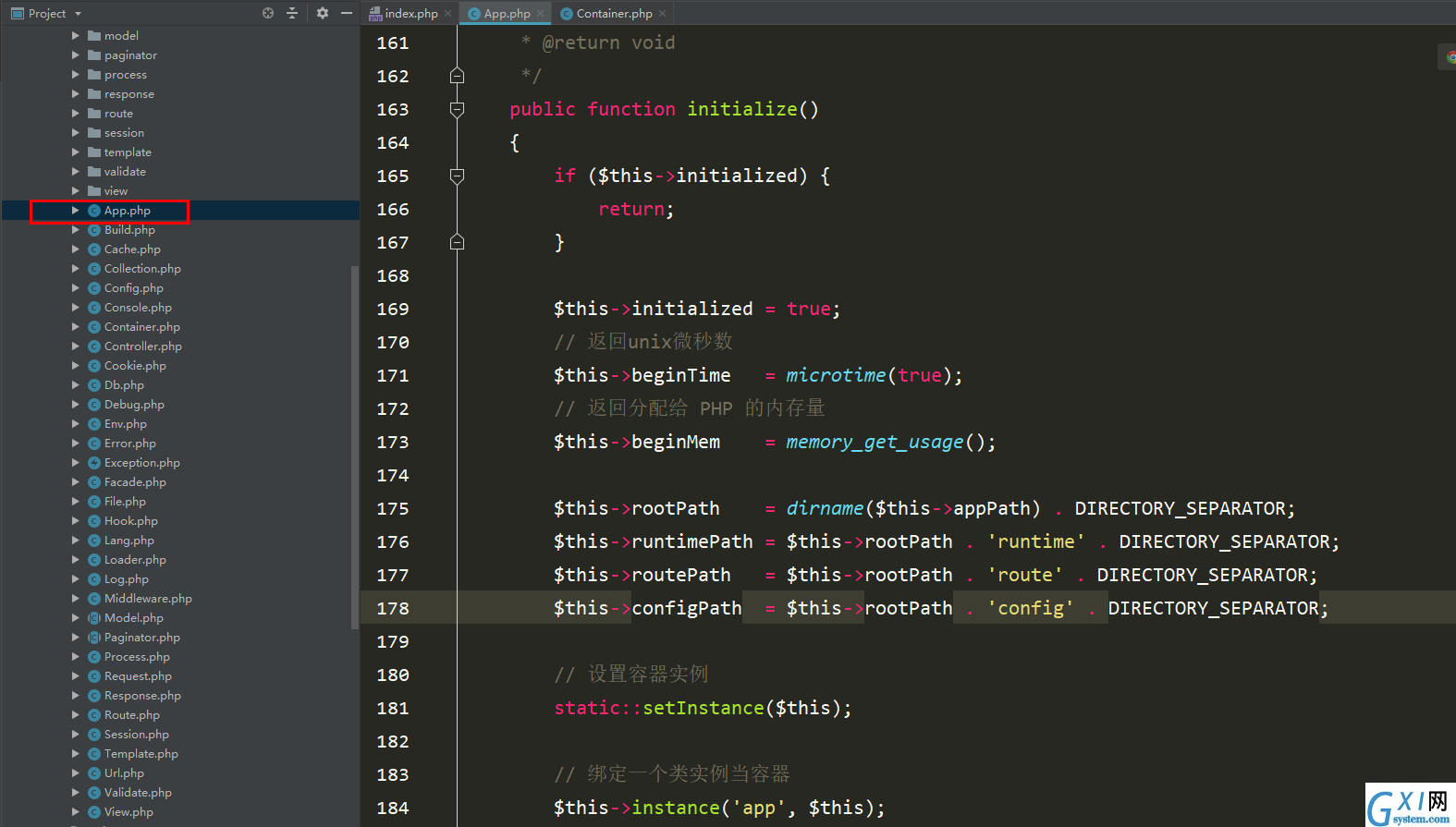Open Response.php from the tree
This screenshot has height=827, width=1456.
[142, 696]
